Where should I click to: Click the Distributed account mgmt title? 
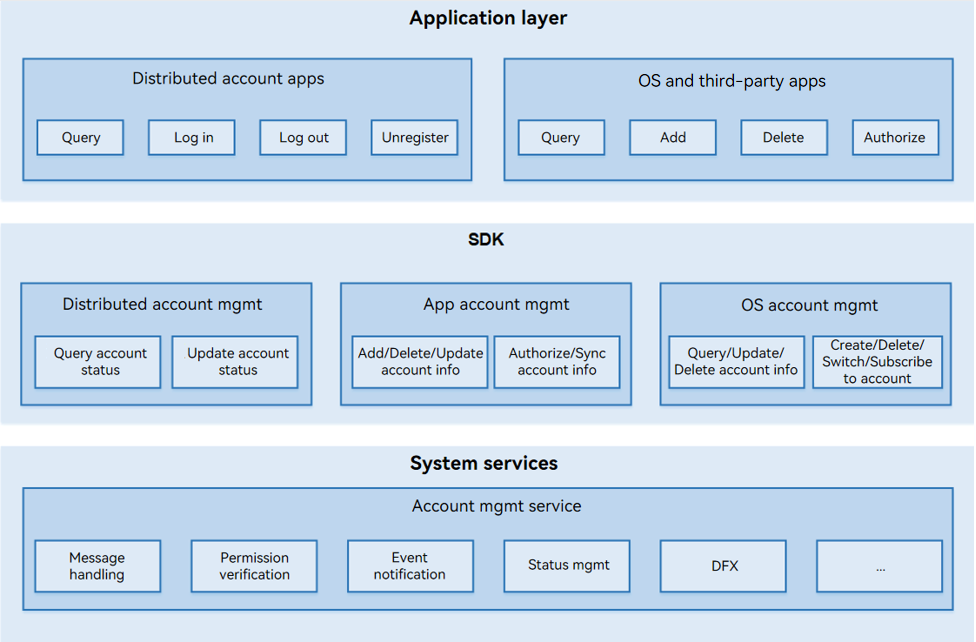[x=162, y=304]
